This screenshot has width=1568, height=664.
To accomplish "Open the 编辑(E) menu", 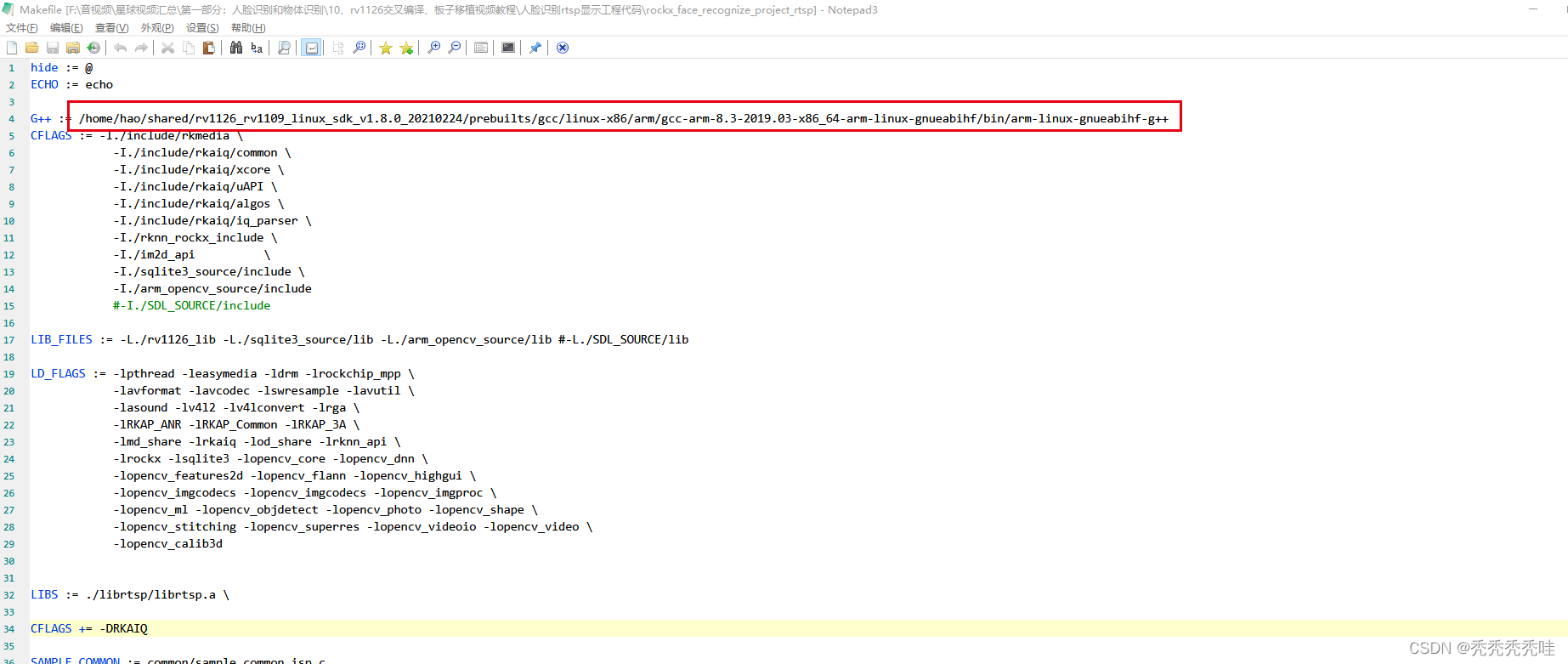I will [66, 28].
